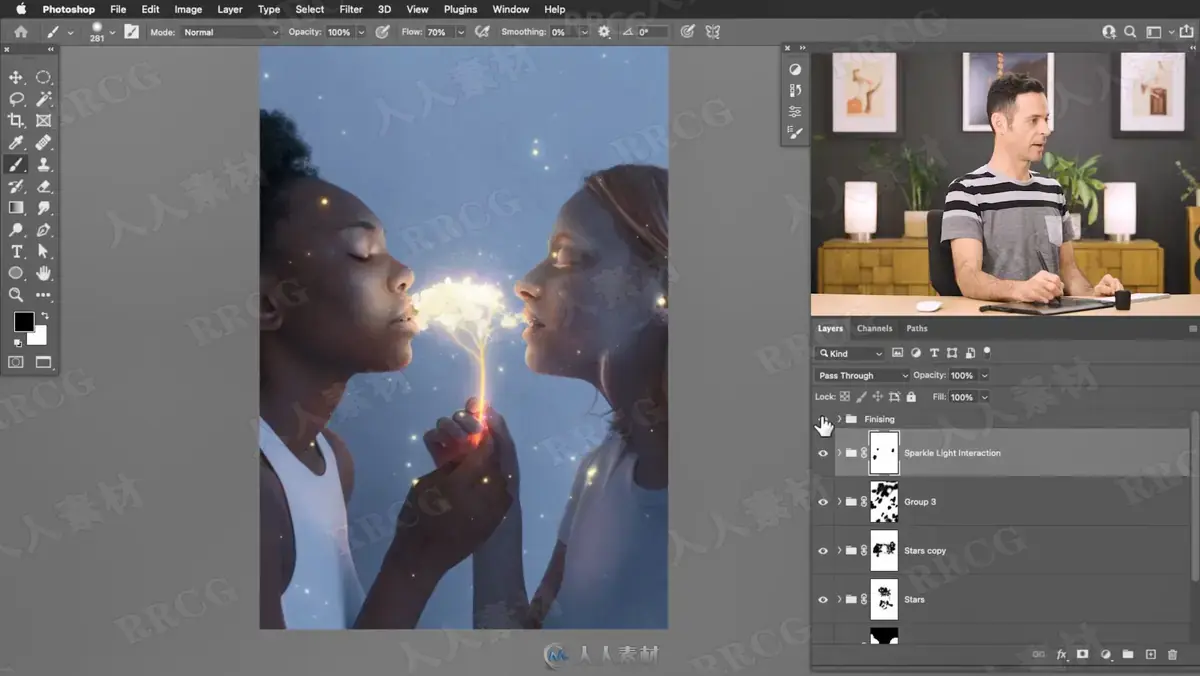The image size is (1200, 676).
Task: Open the Properties panel icon
Action: (795, 112)
